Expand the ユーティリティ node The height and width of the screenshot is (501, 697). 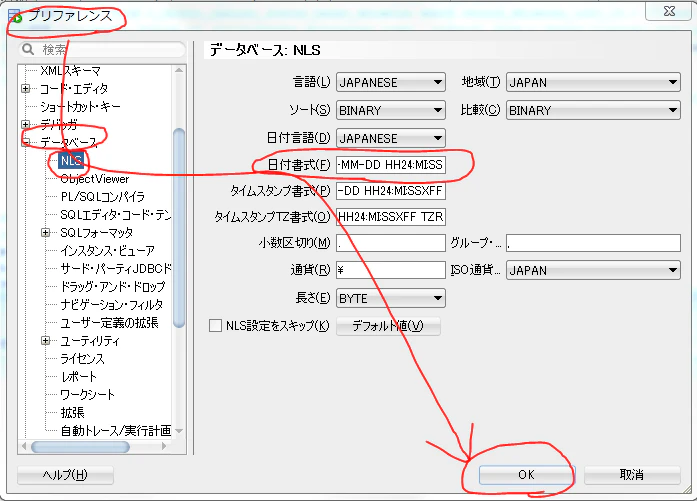45,341
